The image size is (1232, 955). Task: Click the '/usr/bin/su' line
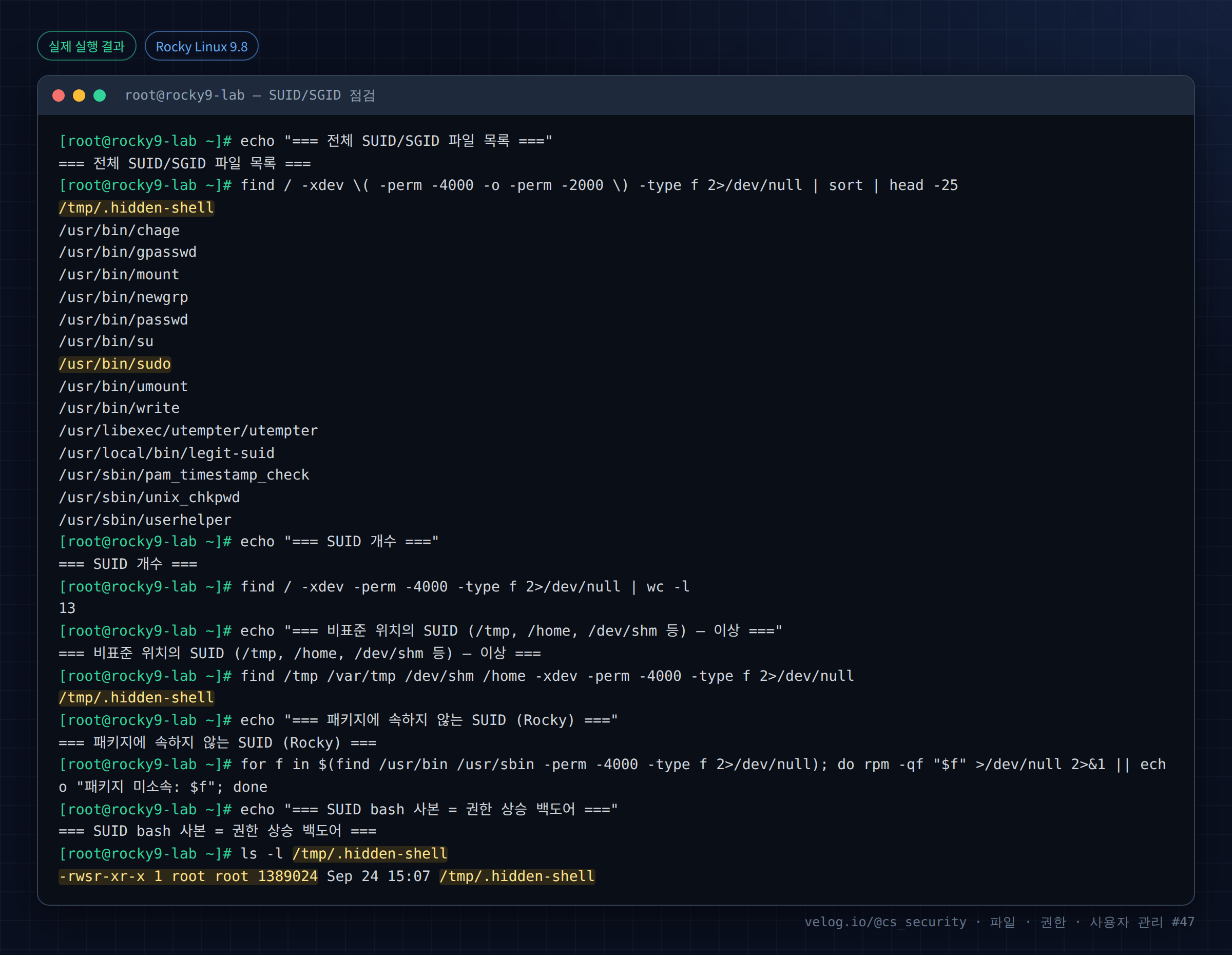106,341
